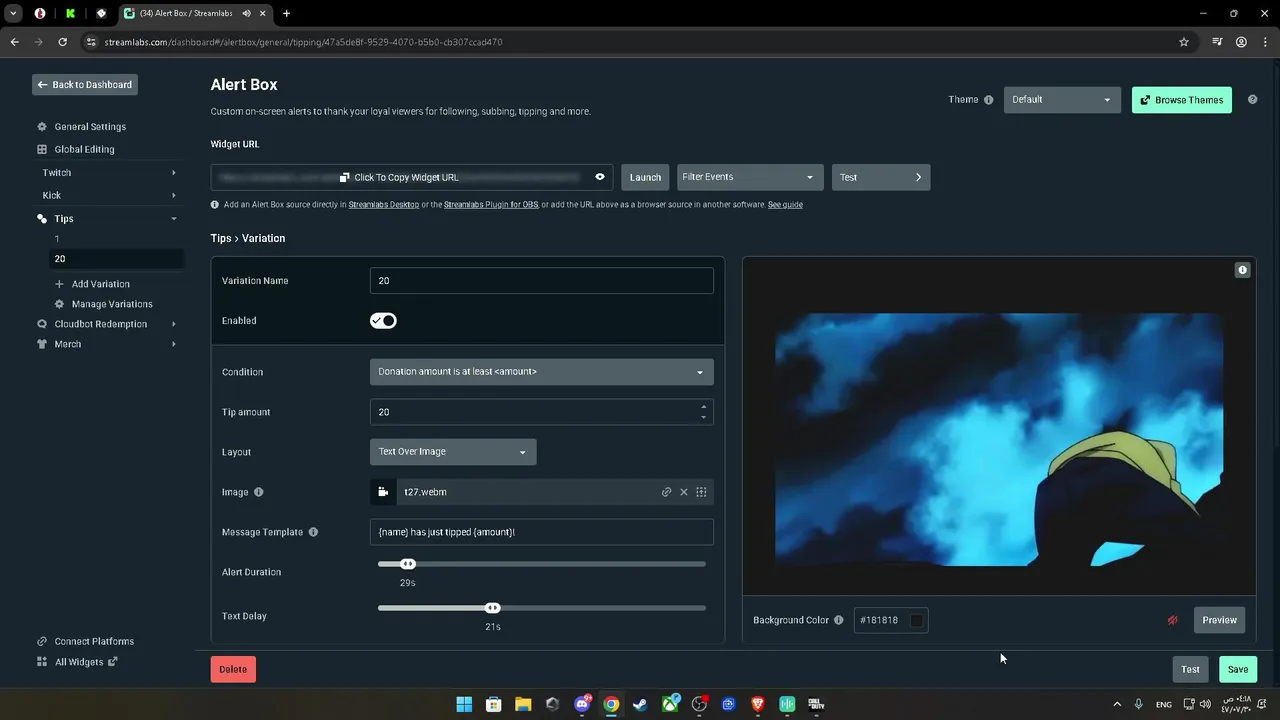
Task: Click the Browse Themes button
Action: point(1181,100)
